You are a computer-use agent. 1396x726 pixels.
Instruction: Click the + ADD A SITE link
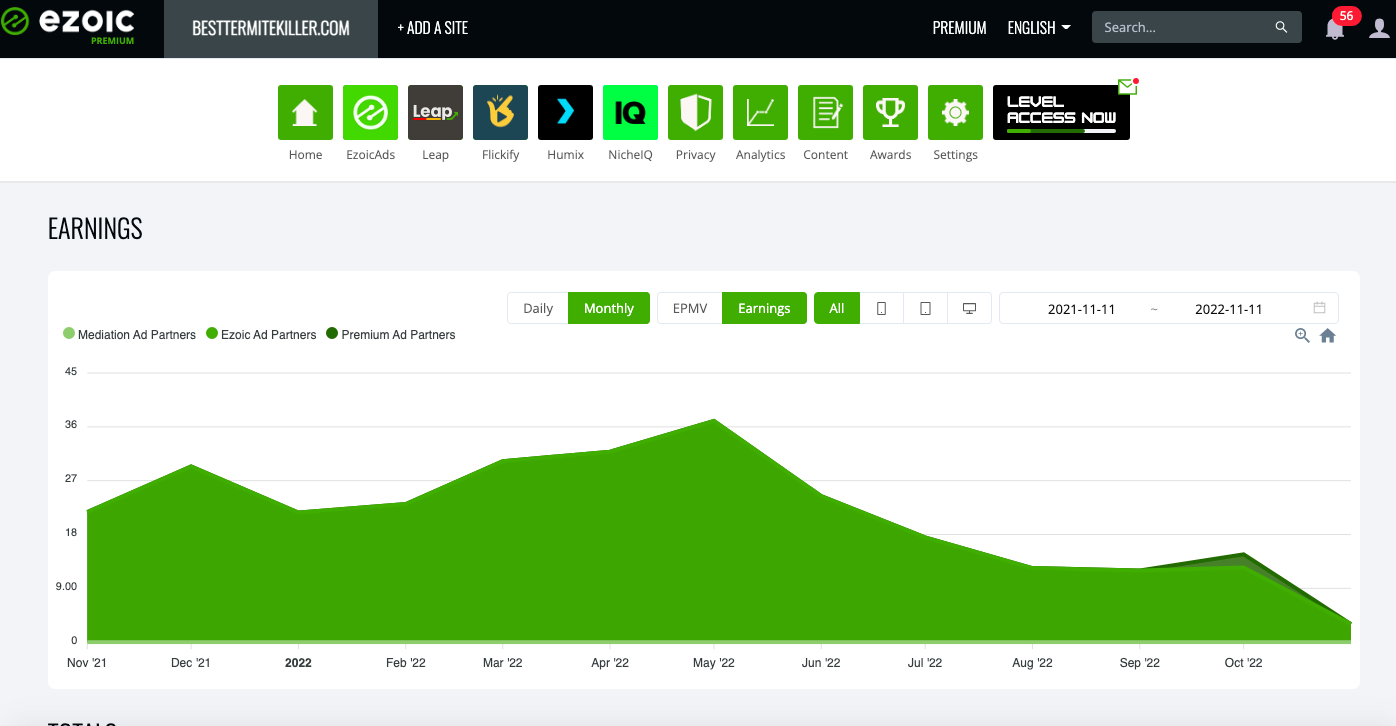click(432, 28)
